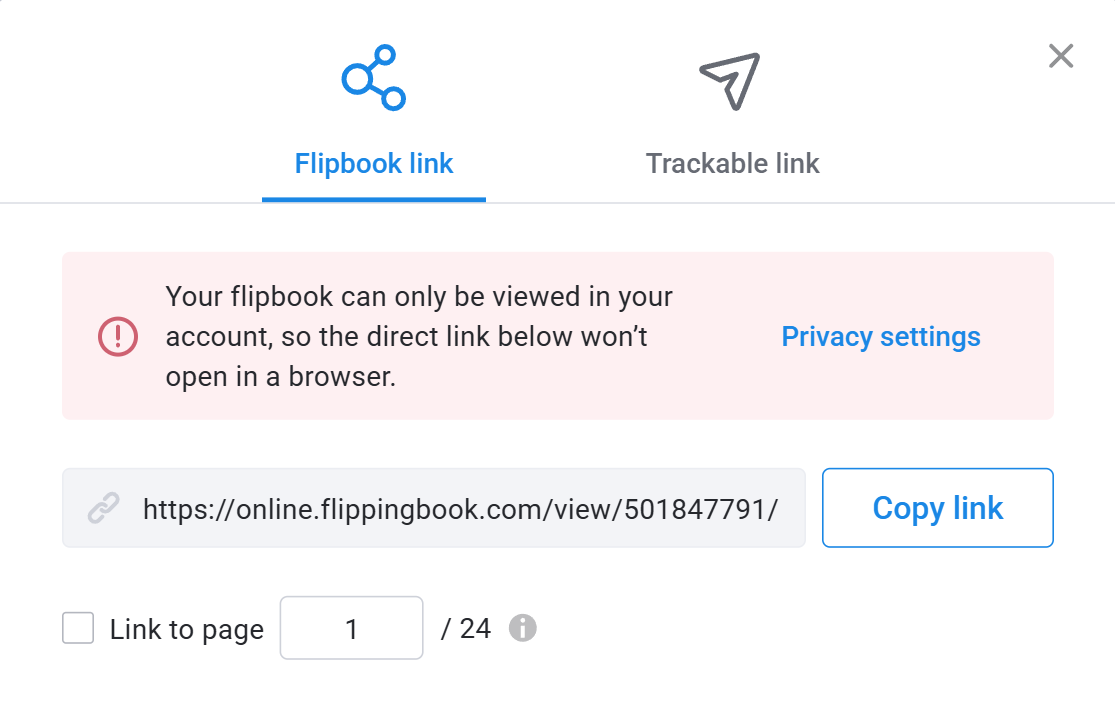Image resolution: width=1115 pixels, height=704 pixels.
Task: Click the info icon next to page count
Action: point(523,628)
